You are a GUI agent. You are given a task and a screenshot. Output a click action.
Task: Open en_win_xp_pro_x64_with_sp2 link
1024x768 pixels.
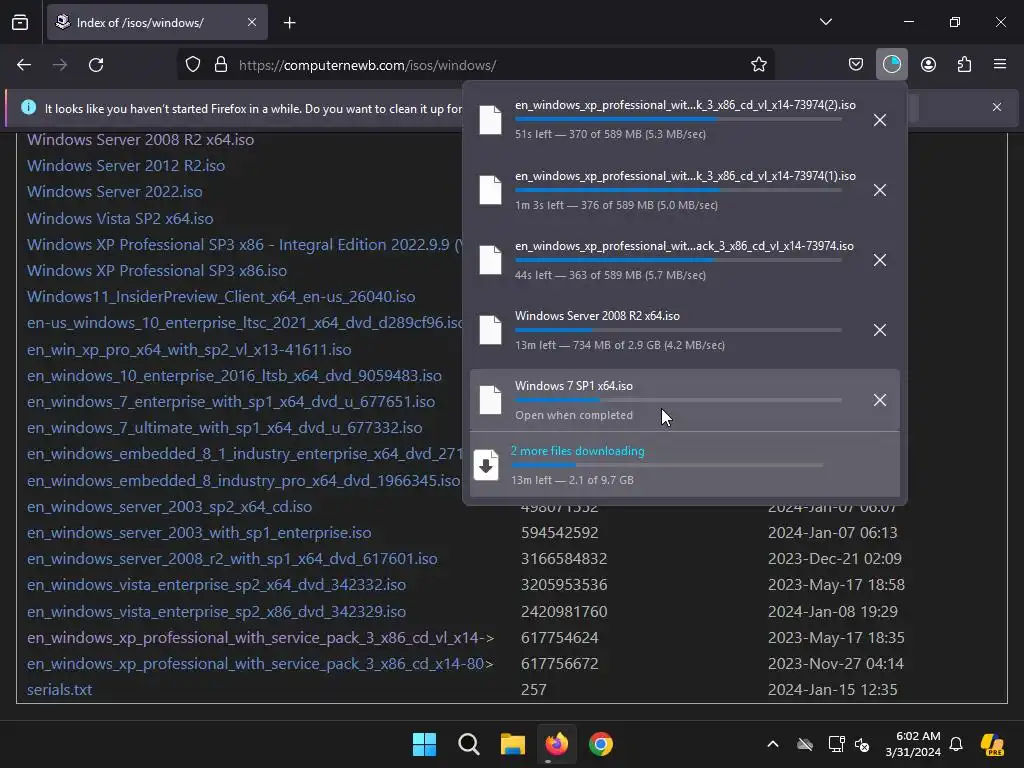click(x=189, y=349)
